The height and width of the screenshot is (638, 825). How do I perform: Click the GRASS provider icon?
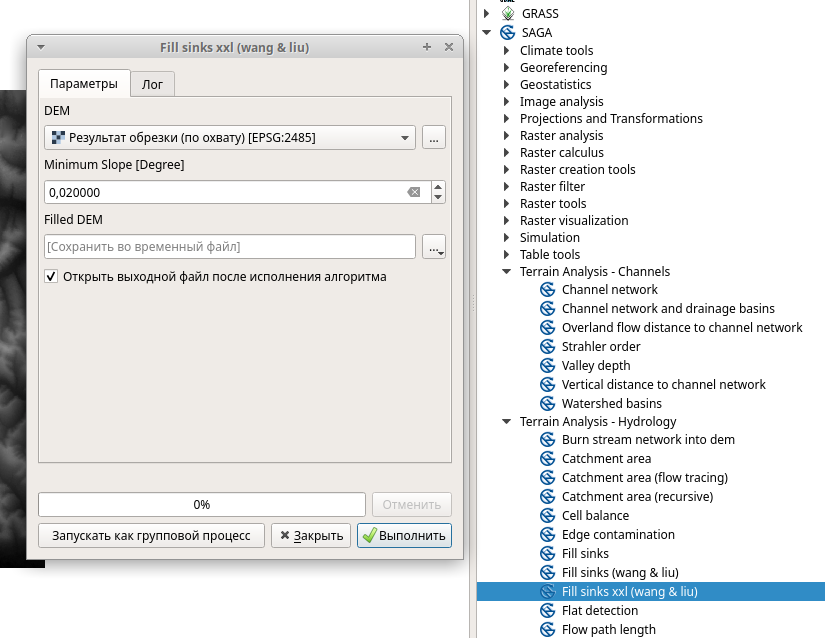pos(507,14)
